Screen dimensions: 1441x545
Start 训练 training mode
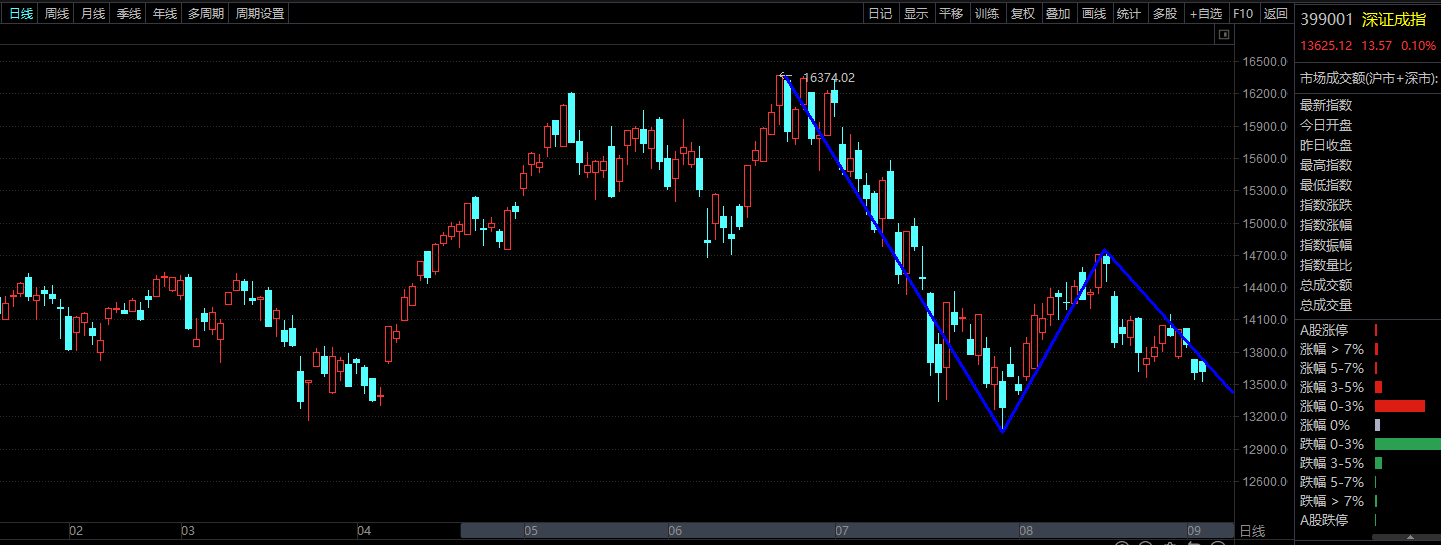point(987,14)
